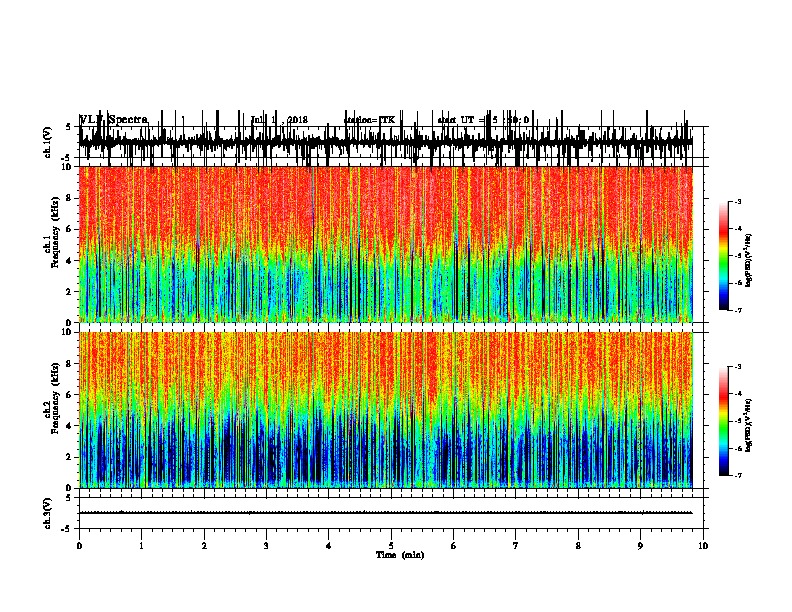Click the "-7" label on ch.2 color bar
The height and width of the screenshot is (612, 792).
coord(738,475)
